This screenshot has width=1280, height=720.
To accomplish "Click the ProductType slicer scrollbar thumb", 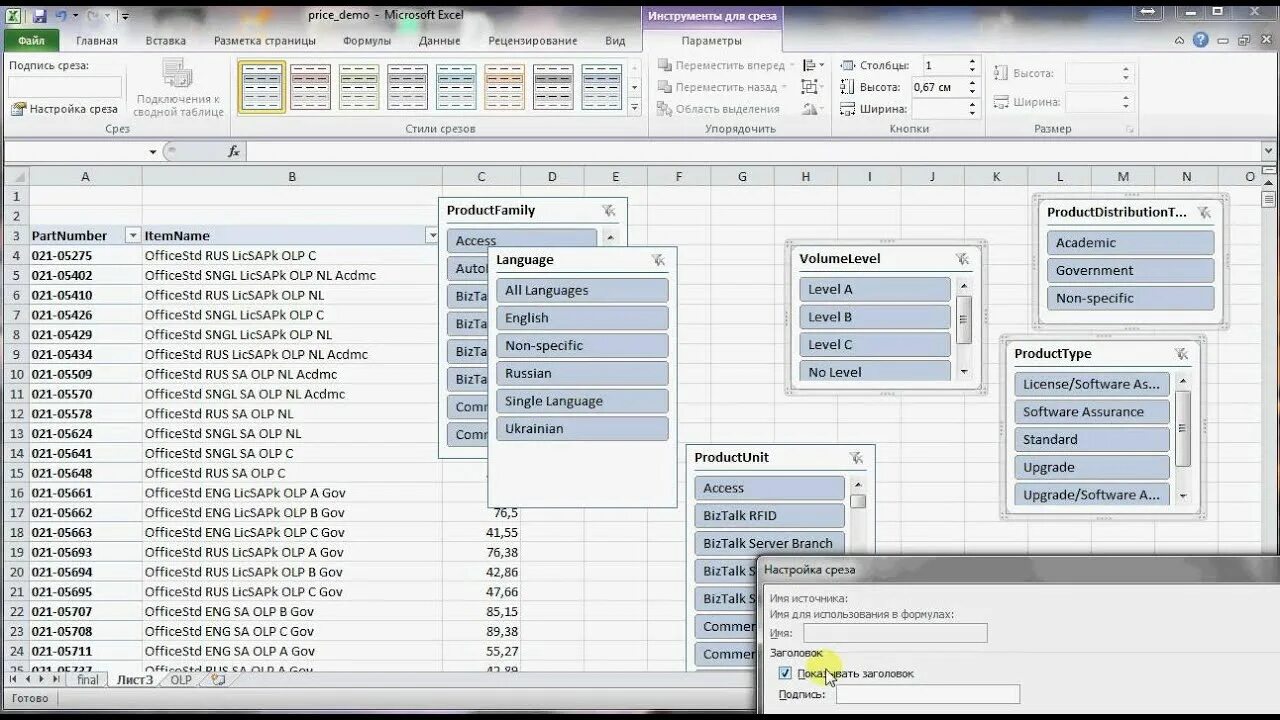I will pyautogui.click(x=1183, y=428).
